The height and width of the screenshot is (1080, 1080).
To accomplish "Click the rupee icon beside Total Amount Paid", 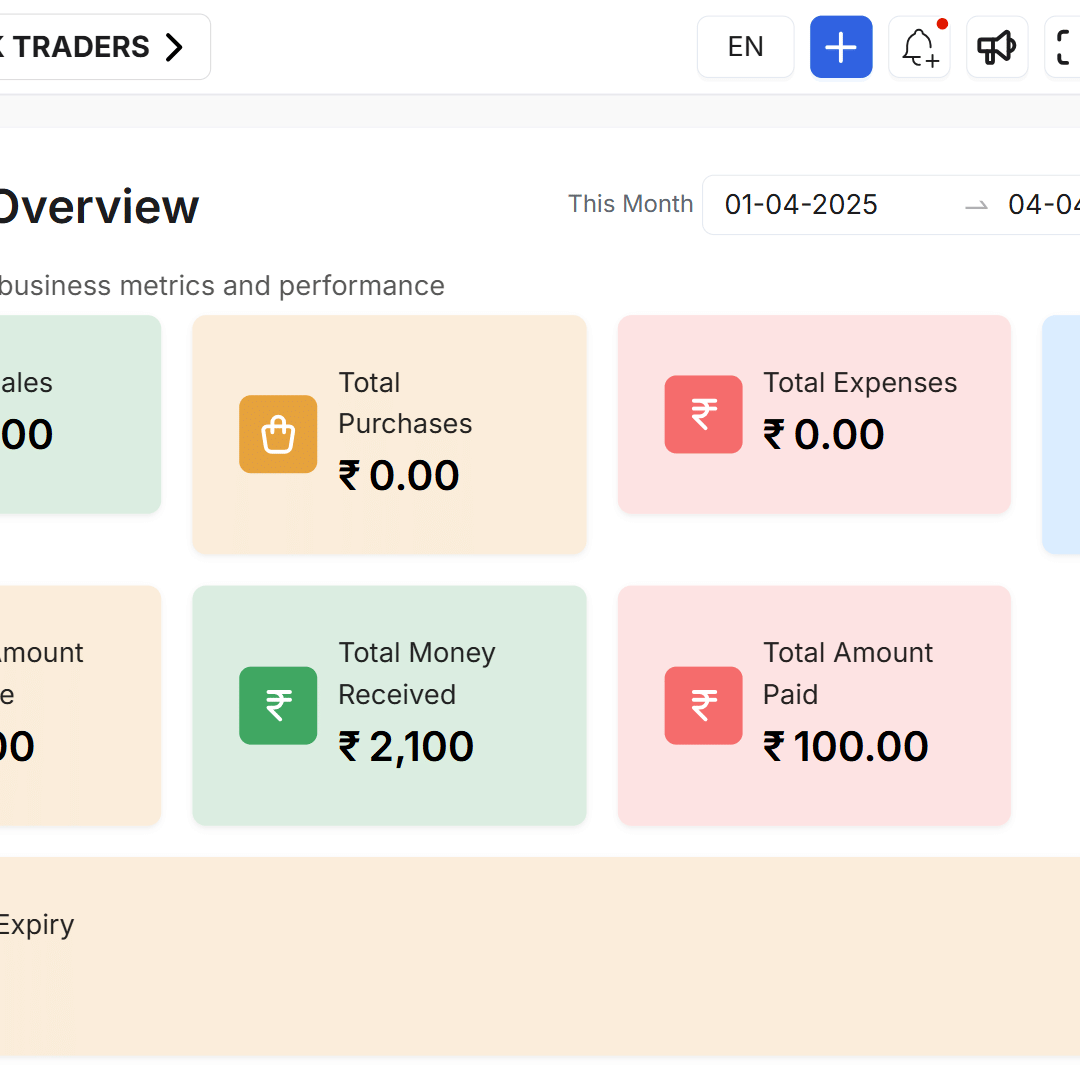I will tap(703, 705).
